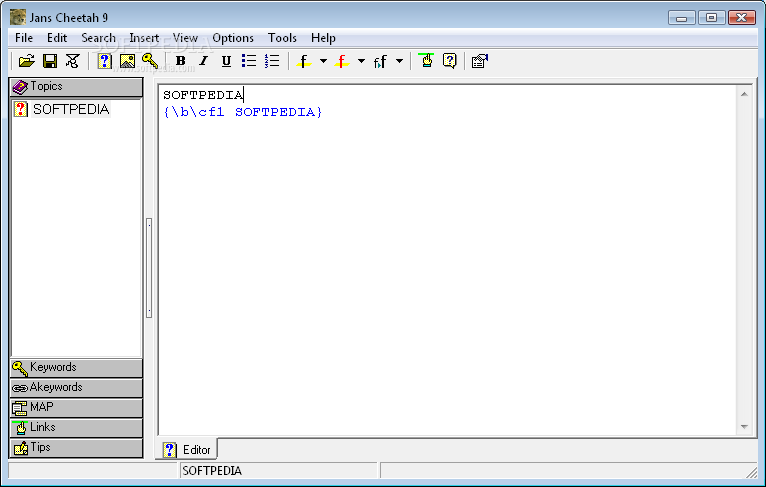This screenshot has height=487, width=766.
Task: Click the font size ff icon
Action: [380, 62]
